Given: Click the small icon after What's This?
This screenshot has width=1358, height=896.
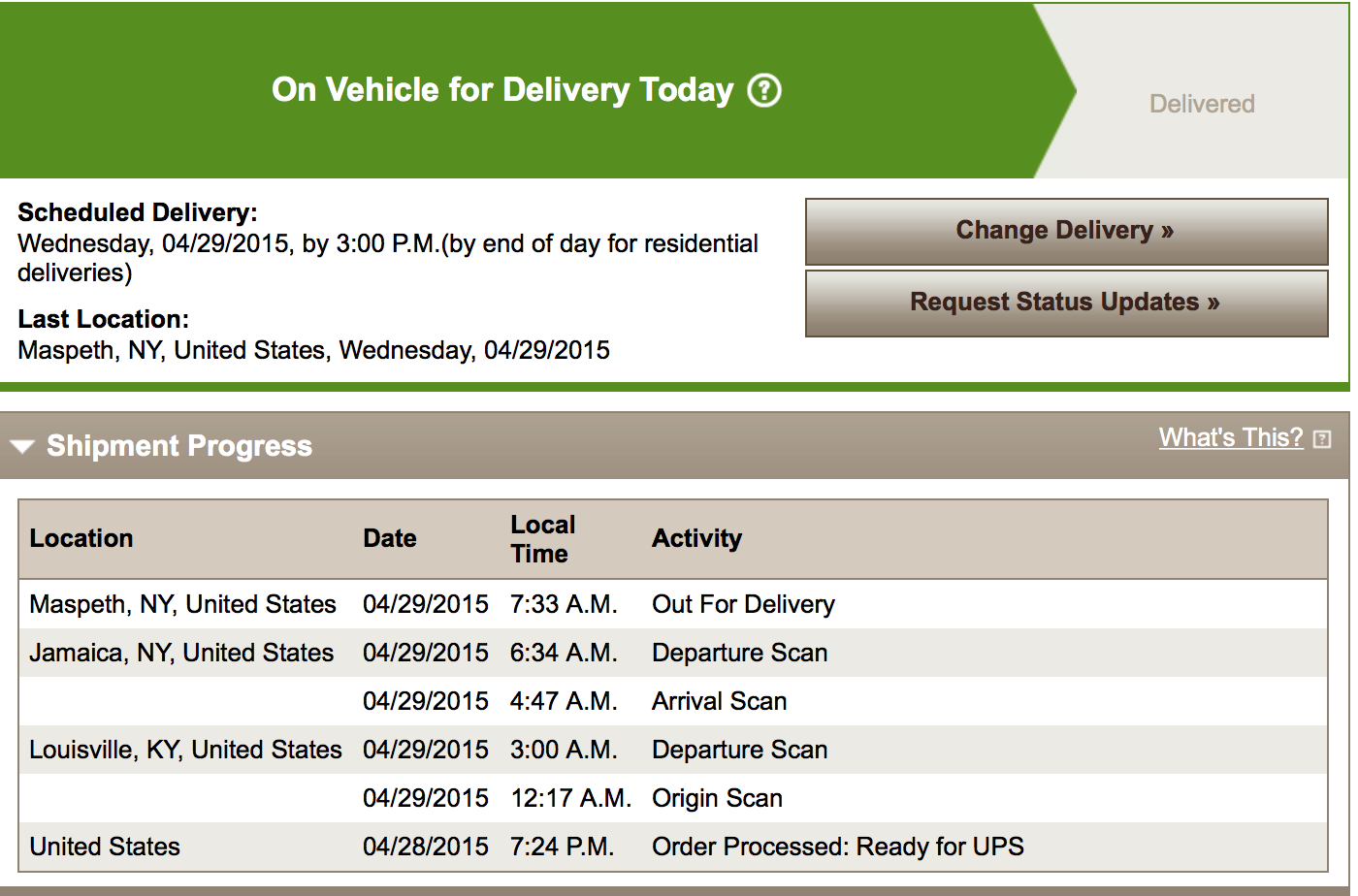Looking at the screenshot, I should tap(1321, 439).
